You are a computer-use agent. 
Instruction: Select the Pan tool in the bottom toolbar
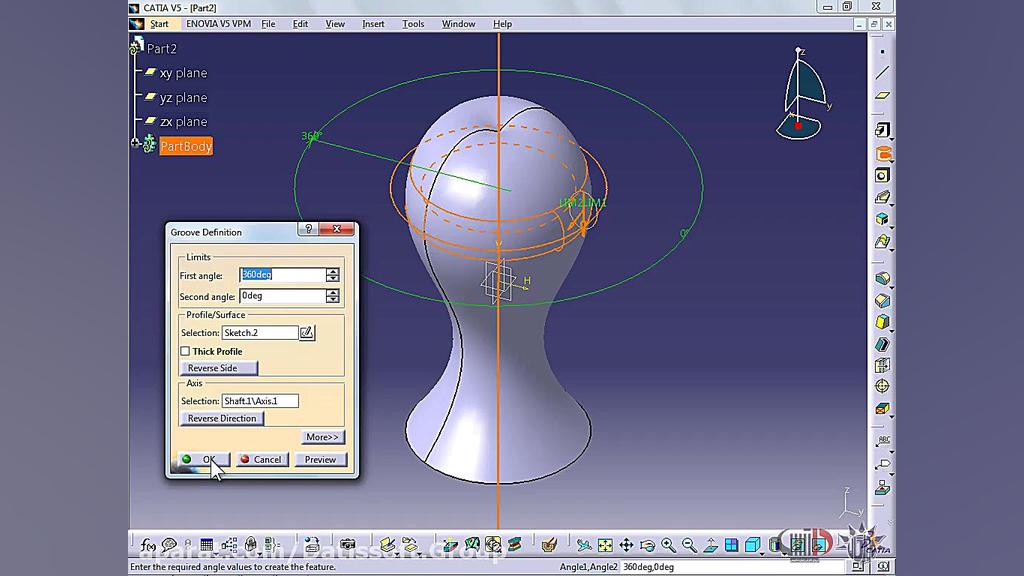pyautogui.click(x=628, y=545)
